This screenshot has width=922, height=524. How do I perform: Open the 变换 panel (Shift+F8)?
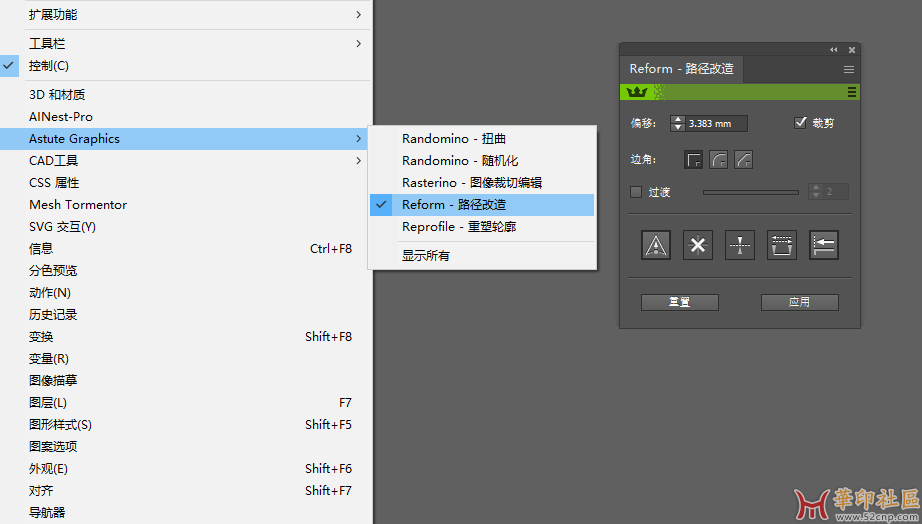pos(185,337)
